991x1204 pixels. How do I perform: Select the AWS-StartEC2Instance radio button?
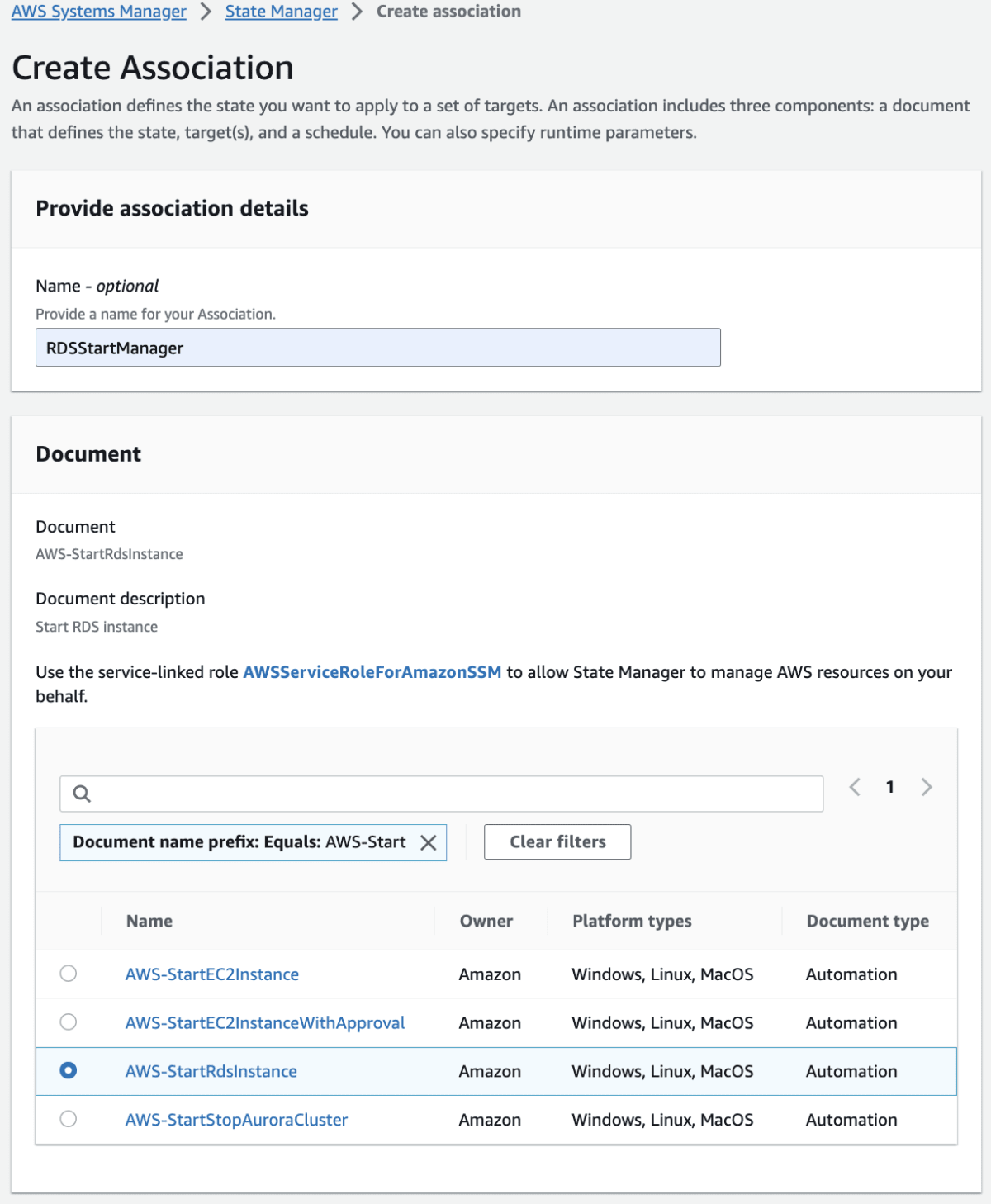(x=69, y=974)
